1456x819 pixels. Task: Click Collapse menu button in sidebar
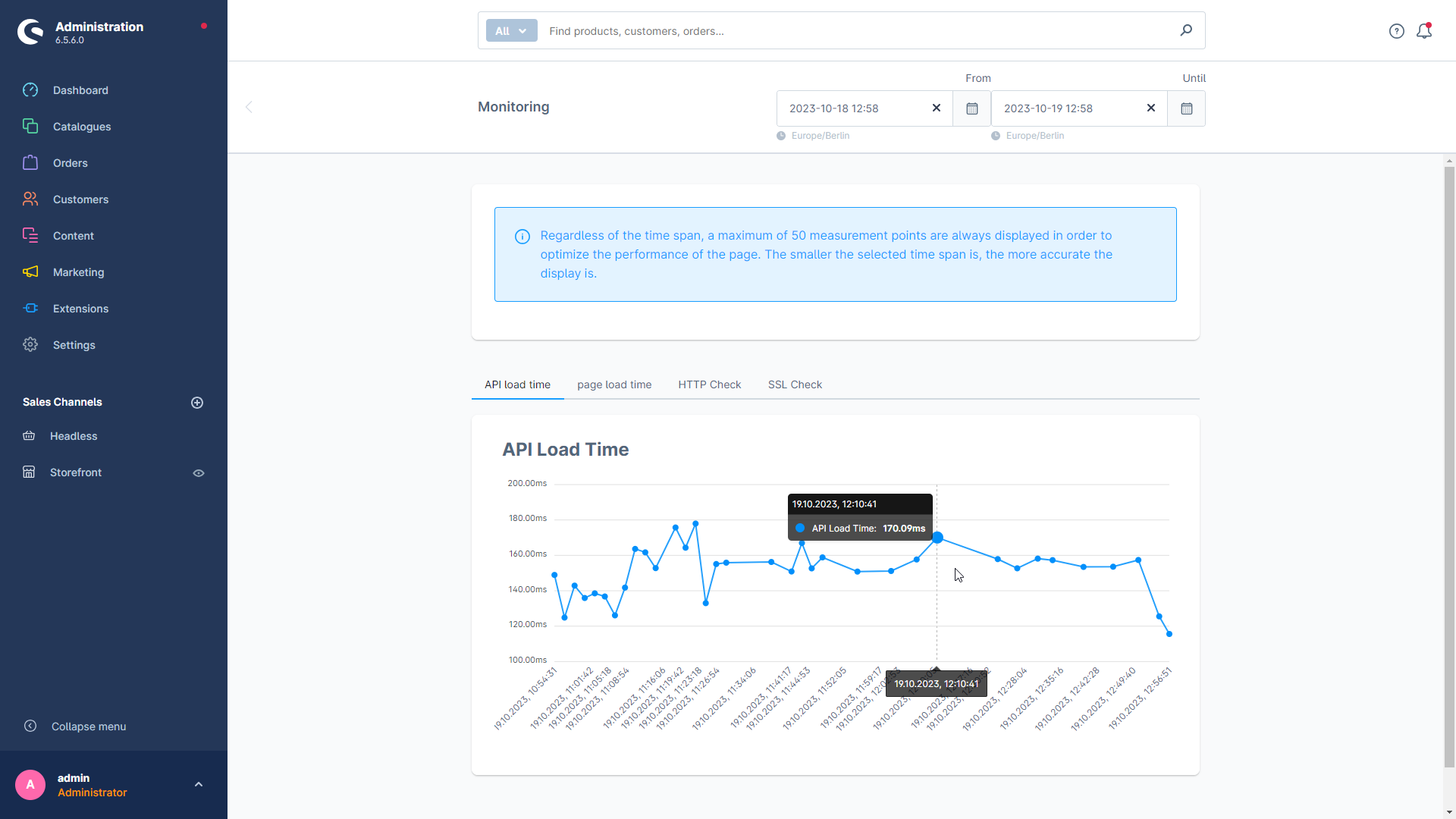coord(89,726)
